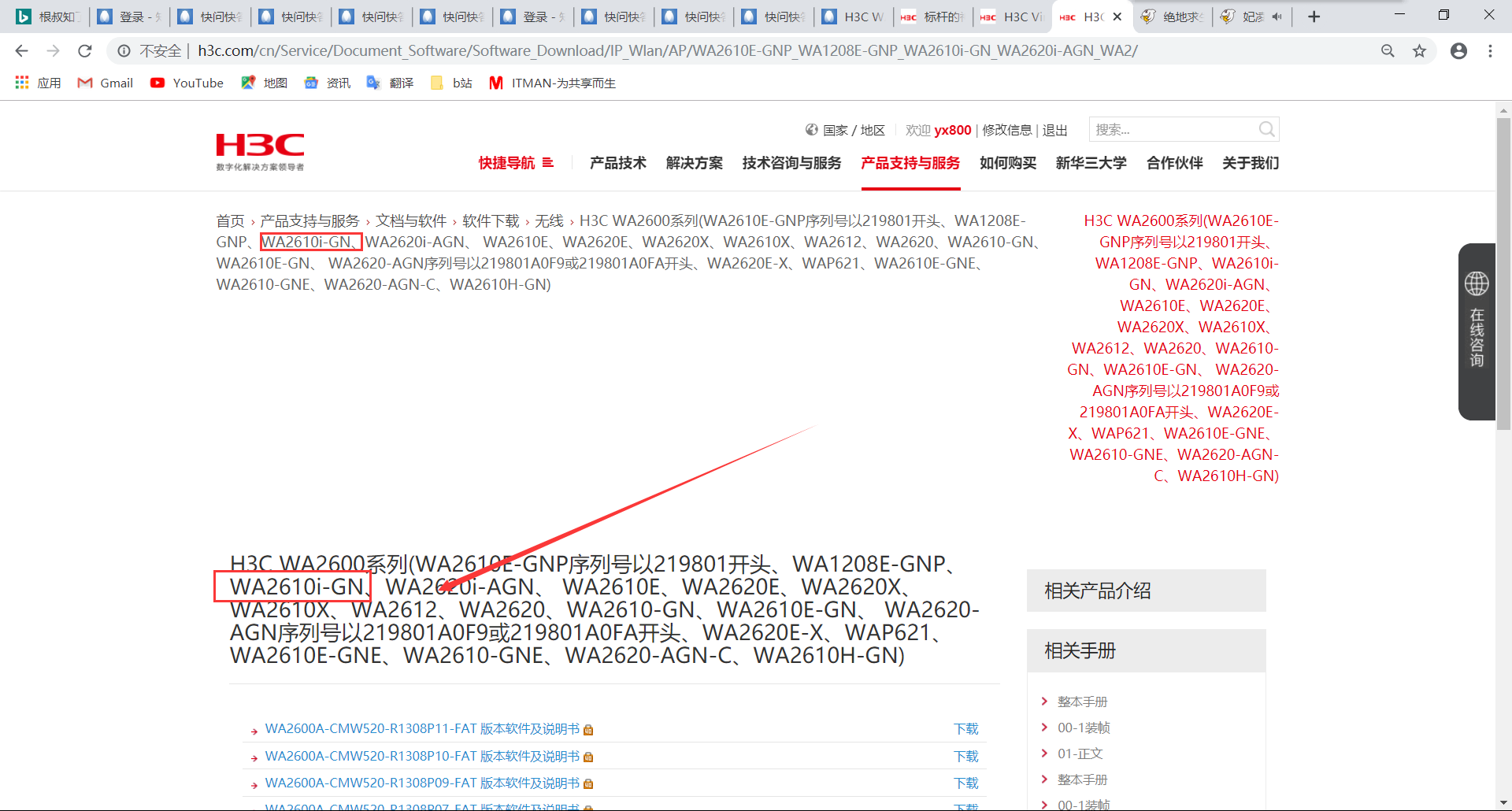Click 下载 for the R1308P09 version
Image resolution: width=1512 pixels, height=811 pixels.
point(966,783)
